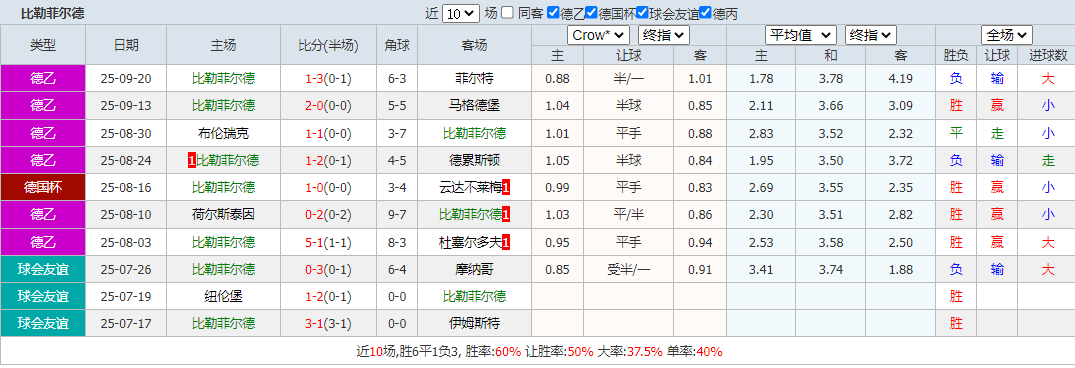This screenshot has width=1075, height=368.
Task: Click the 云达不莱梅 away team name
Action: 471,187
